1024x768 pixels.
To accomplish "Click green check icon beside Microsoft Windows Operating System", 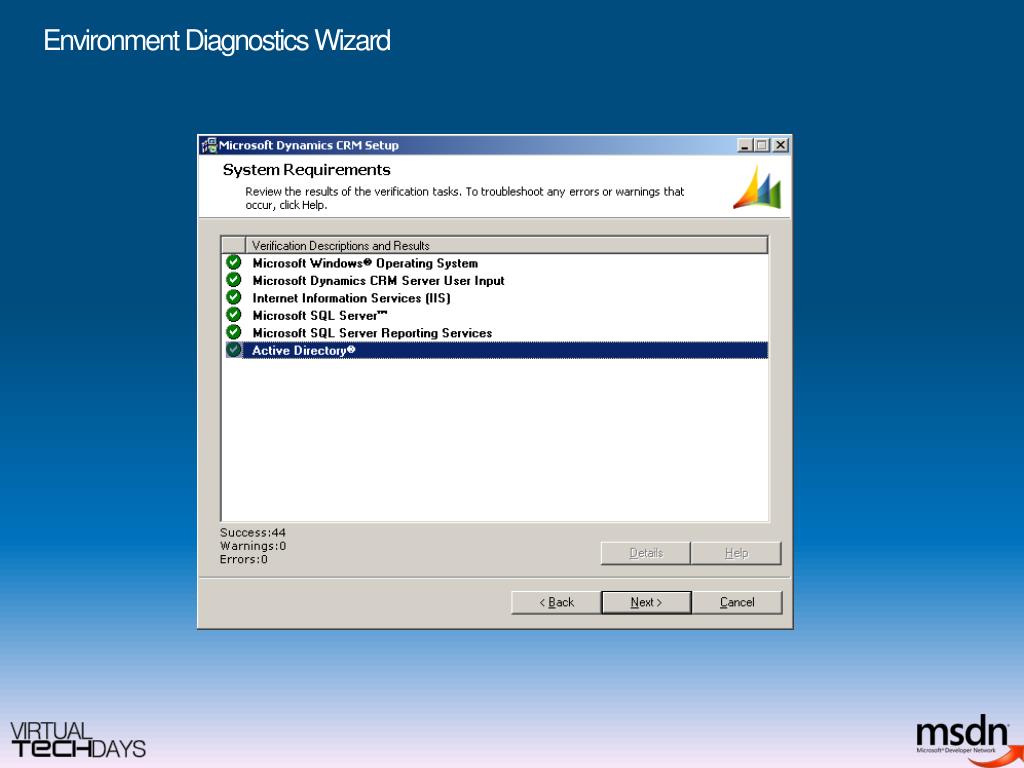I will [x=234, y=263].
